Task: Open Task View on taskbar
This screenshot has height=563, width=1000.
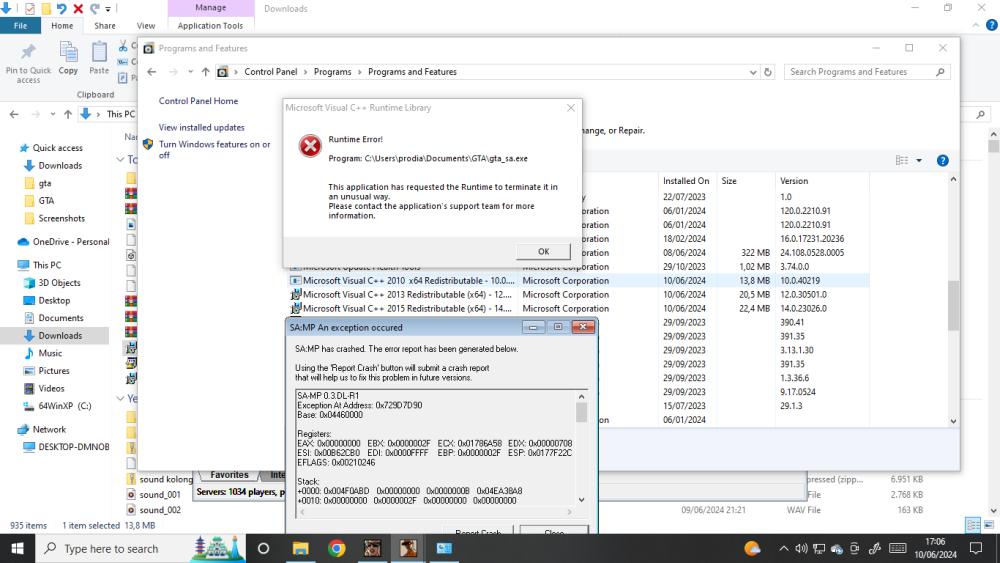Action: click(263, 548)
